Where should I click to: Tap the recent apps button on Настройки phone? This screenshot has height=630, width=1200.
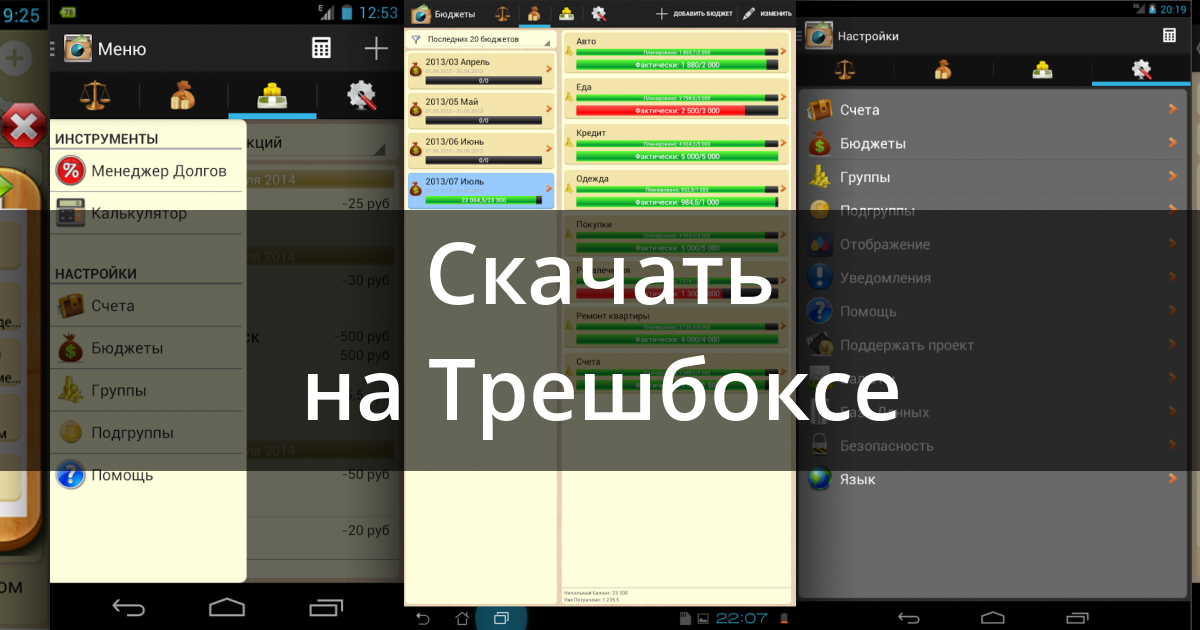click(x=1078, y=616)
